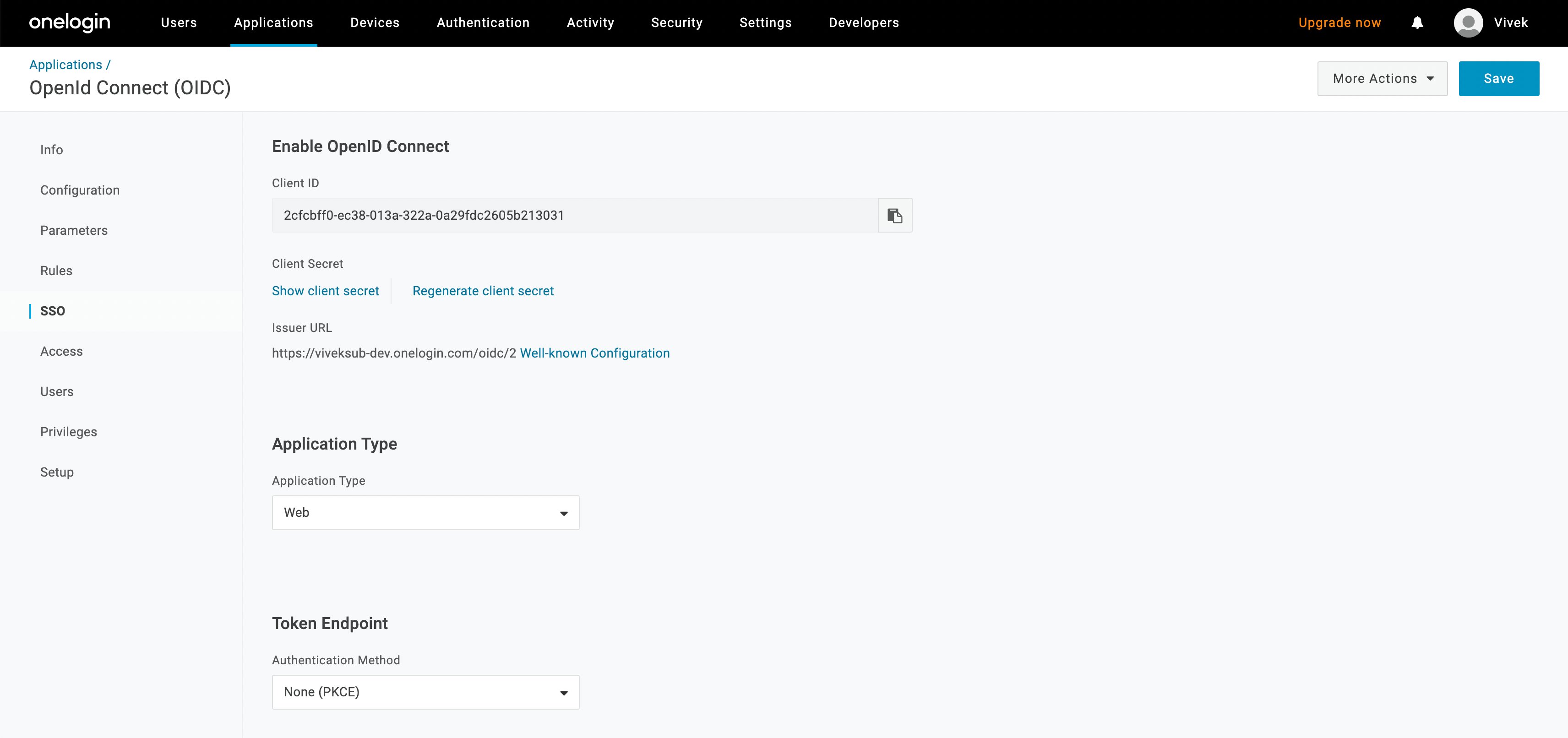
Task: Copy the Client ID to clipboard
Action: (895, 215)
